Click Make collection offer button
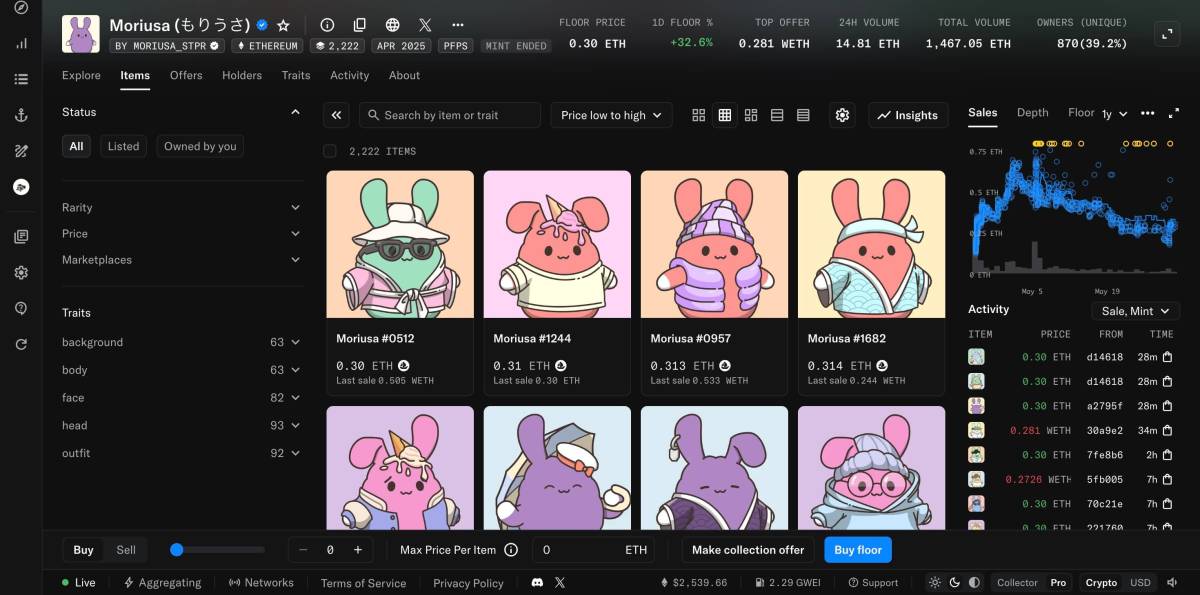1200x595 pixels. pyautogui.click(x=748, y=550)
